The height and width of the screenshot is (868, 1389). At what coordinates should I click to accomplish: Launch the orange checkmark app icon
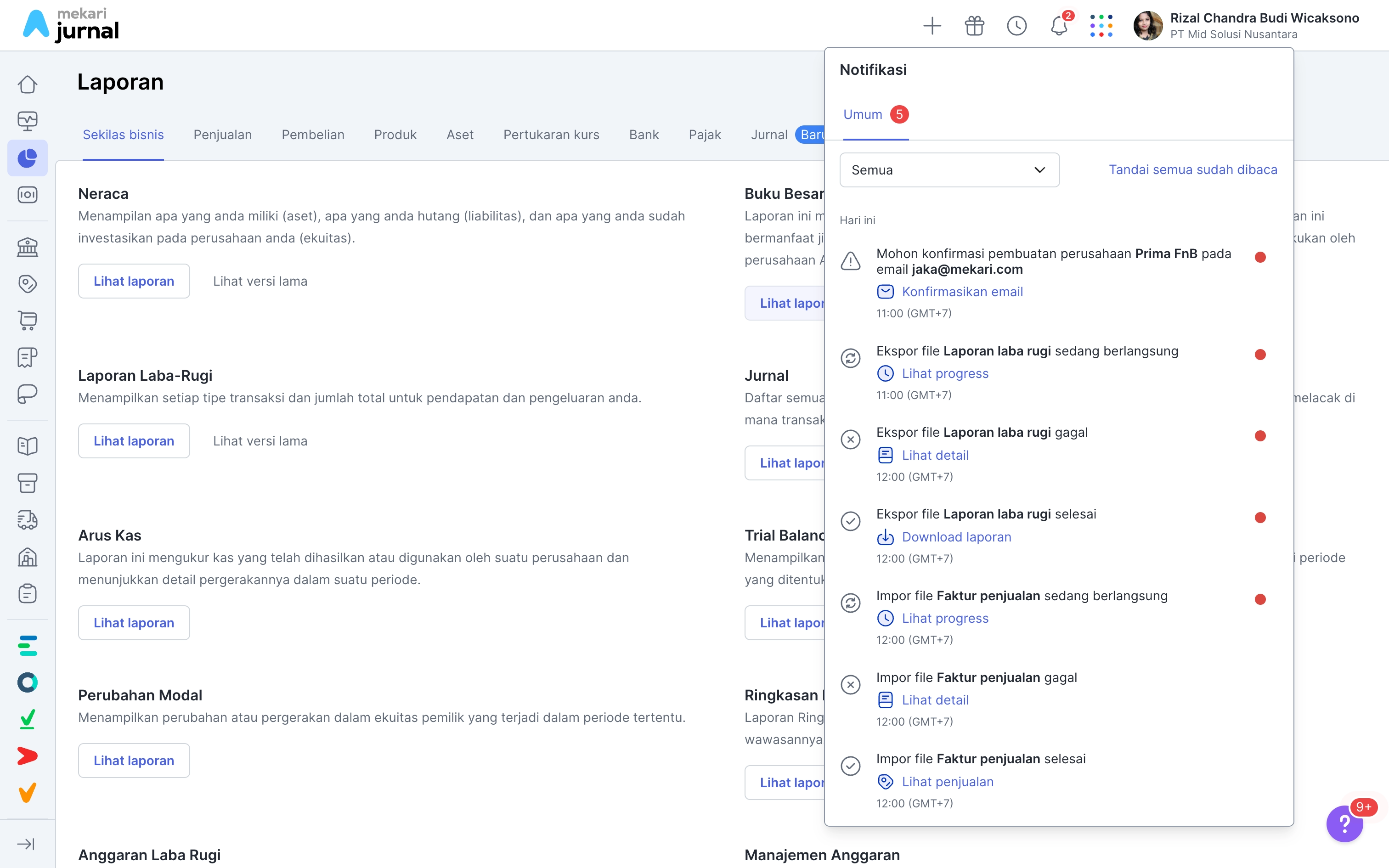28,793
